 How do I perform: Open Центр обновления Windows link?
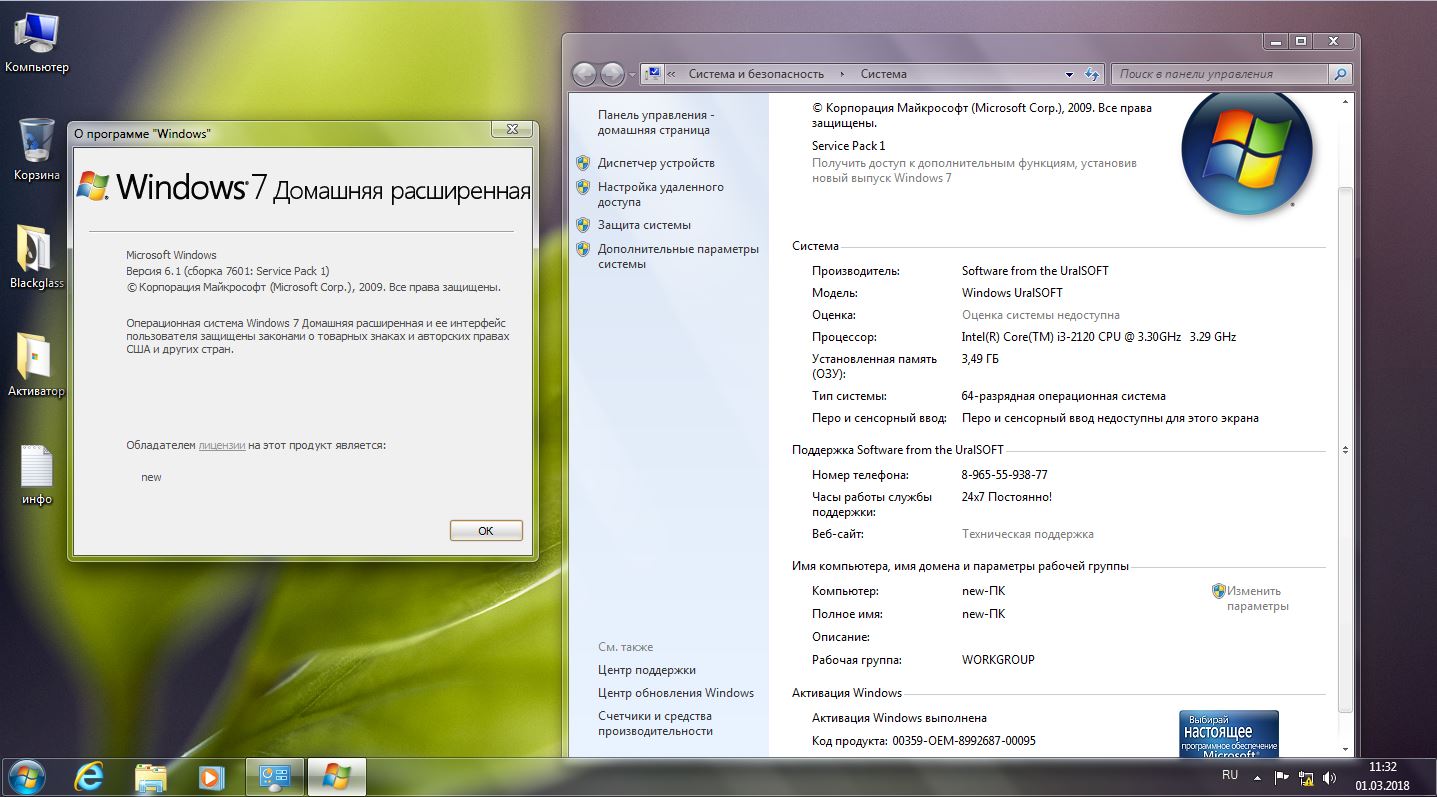pos(676,693)
